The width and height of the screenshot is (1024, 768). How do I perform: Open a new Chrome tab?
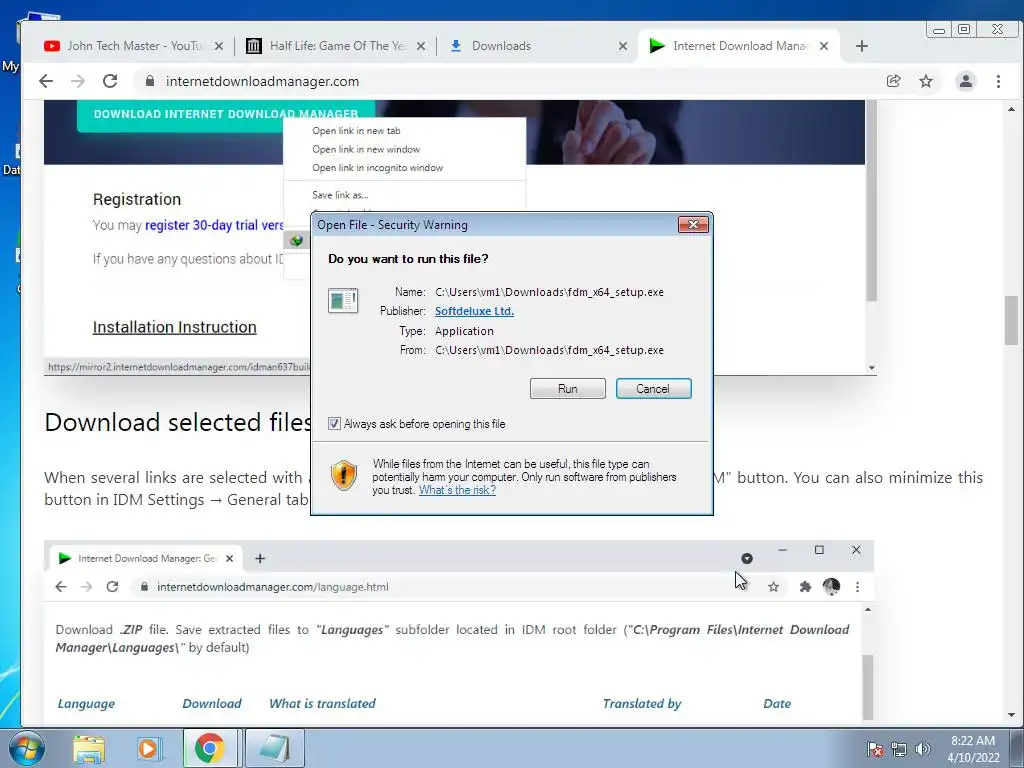tap(861, 46)
